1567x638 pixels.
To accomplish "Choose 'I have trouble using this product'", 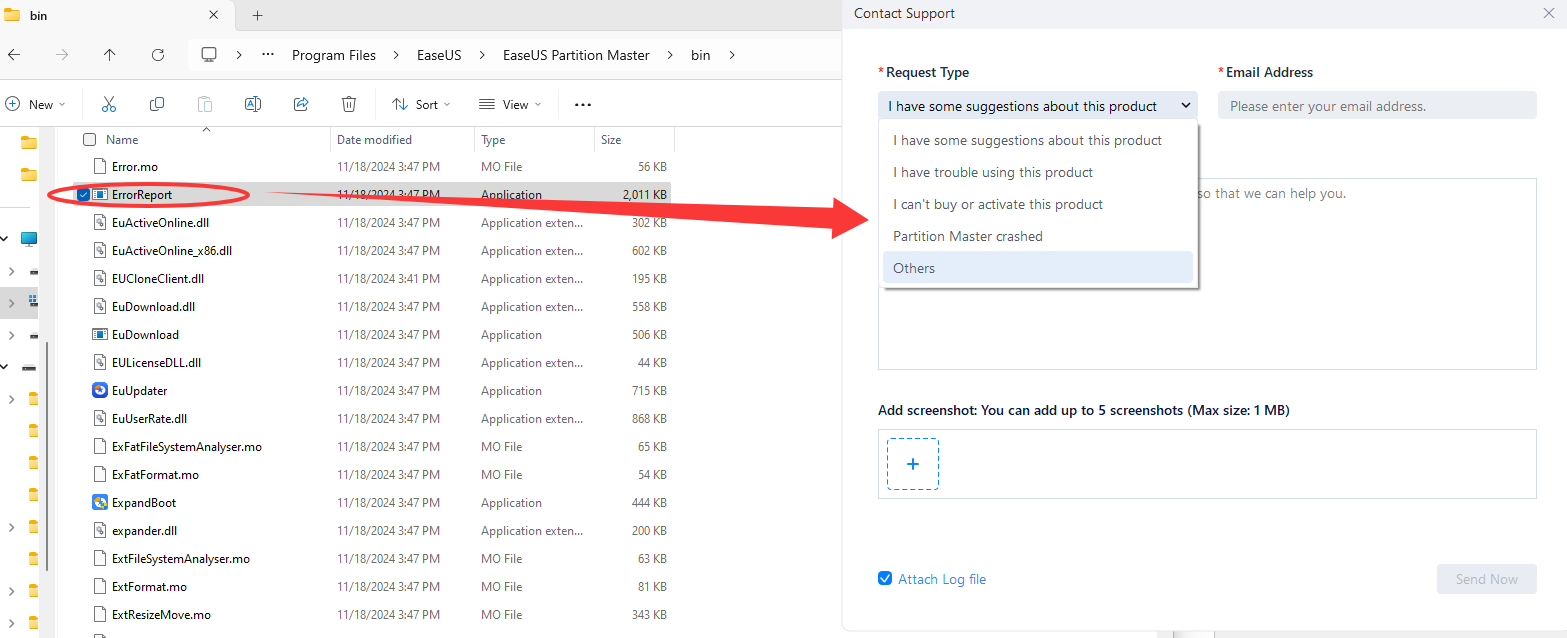I will point(1038,172).
